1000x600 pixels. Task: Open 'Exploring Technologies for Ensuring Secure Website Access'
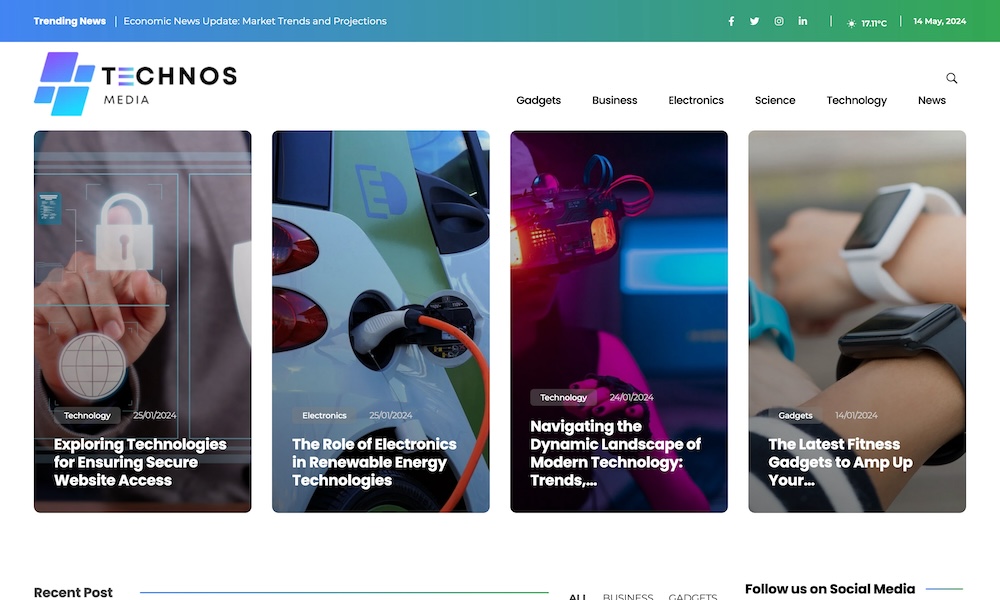(140, 462)
